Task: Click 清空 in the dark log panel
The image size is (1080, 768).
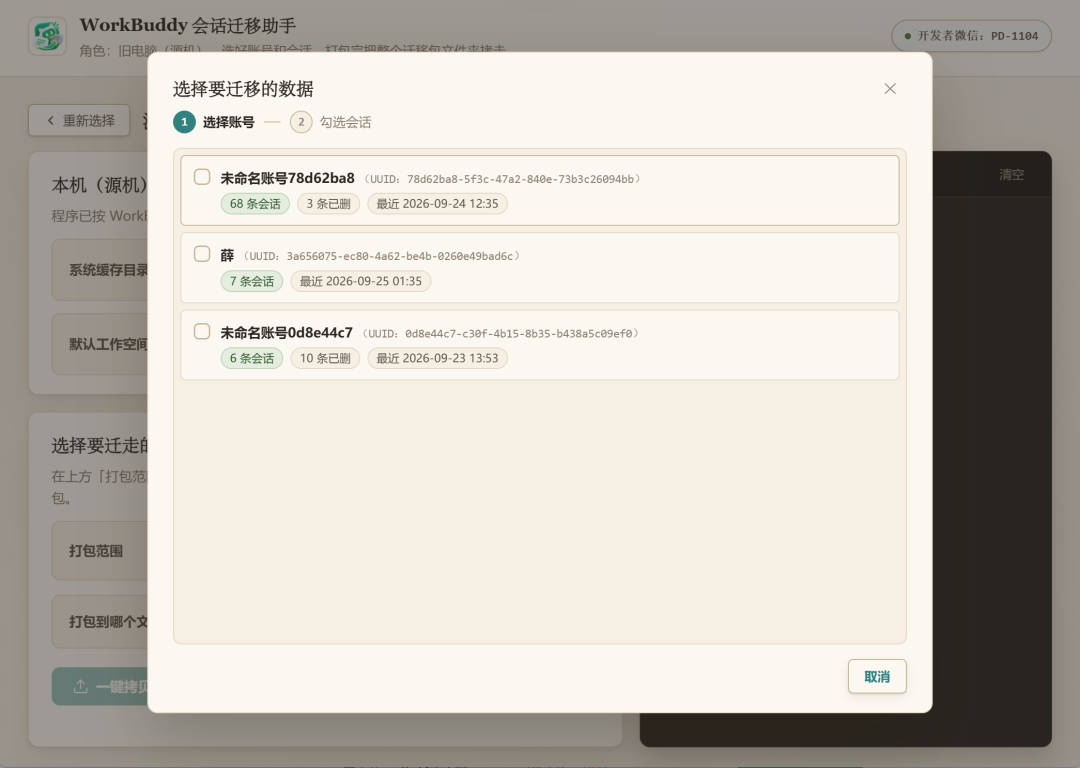Action: pos(1011,175)
